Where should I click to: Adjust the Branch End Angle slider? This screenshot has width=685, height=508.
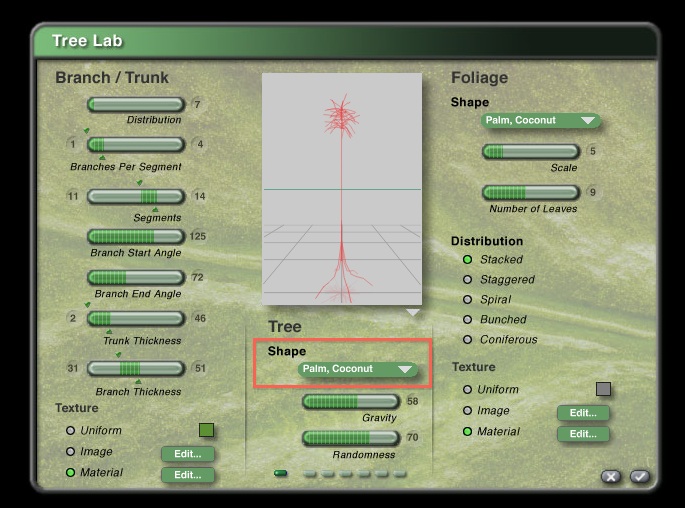point(136,277)
